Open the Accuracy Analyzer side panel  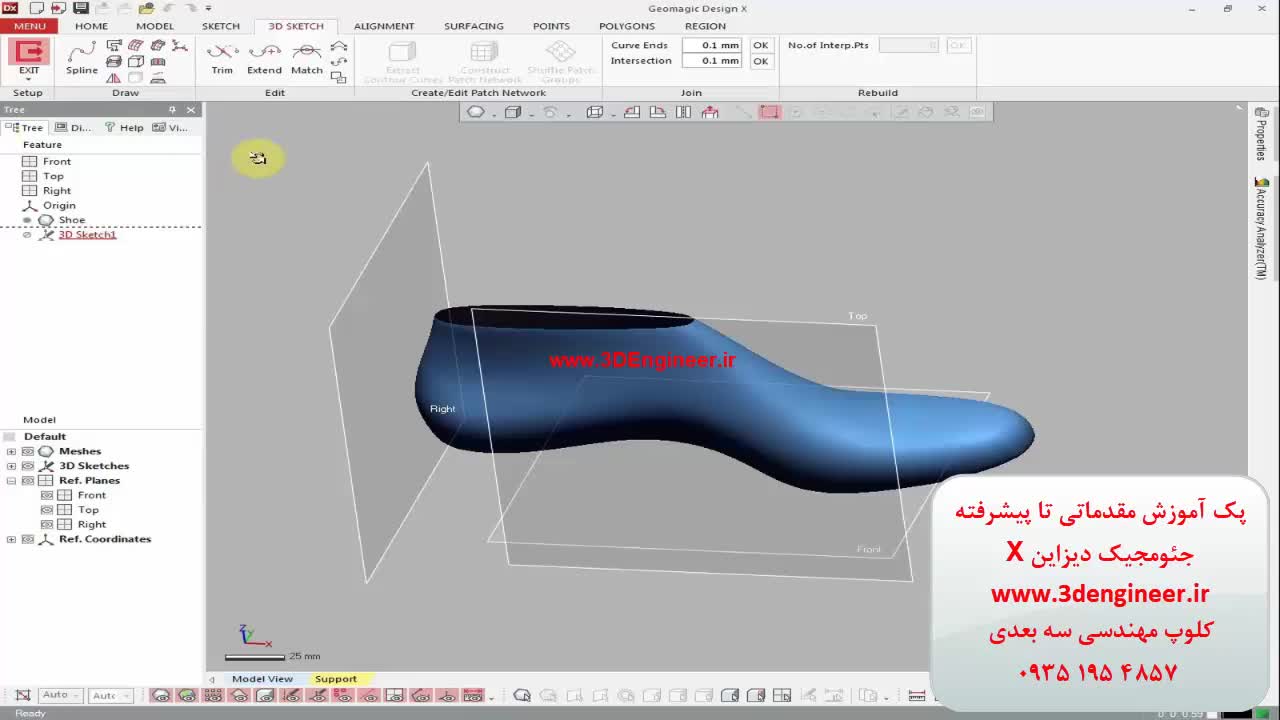tap(1261, 230)
